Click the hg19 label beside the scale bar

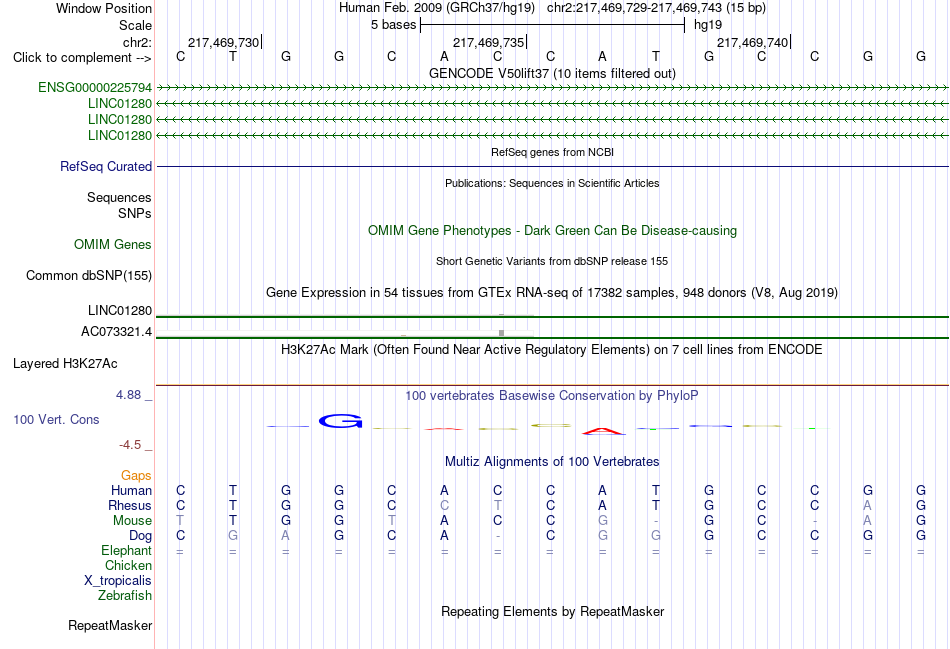click(708, 25)
